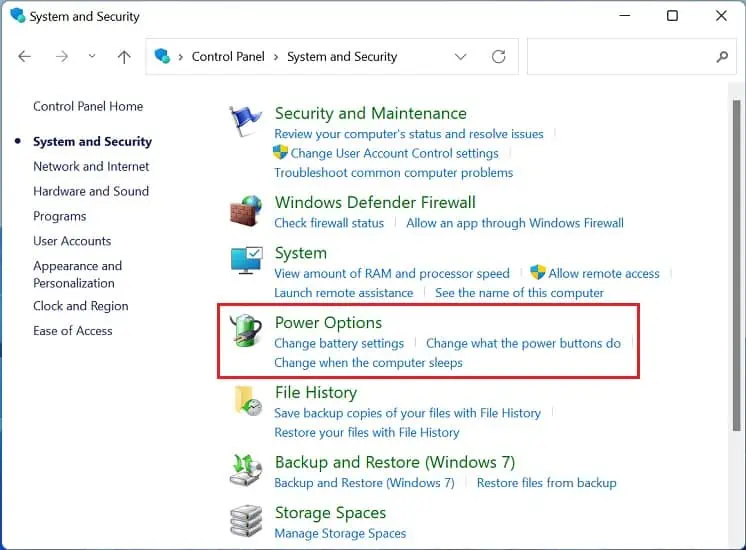Image resolution: width=746 pixels, height=550 pixels.
Task: Click Allow remote access link
Action: click(x=604, y=274)
